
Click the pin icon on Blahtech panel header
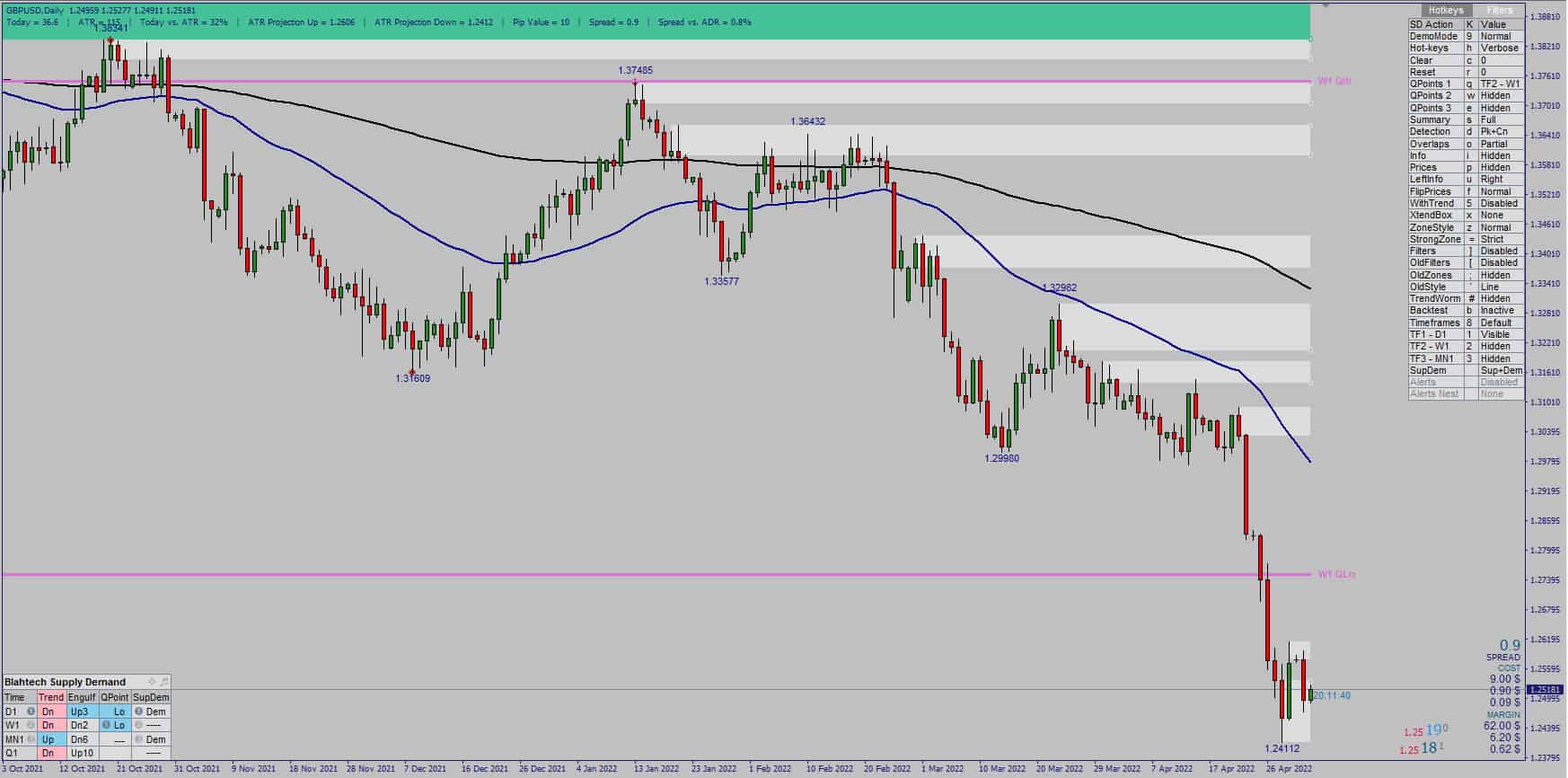[x=152, y=682]
